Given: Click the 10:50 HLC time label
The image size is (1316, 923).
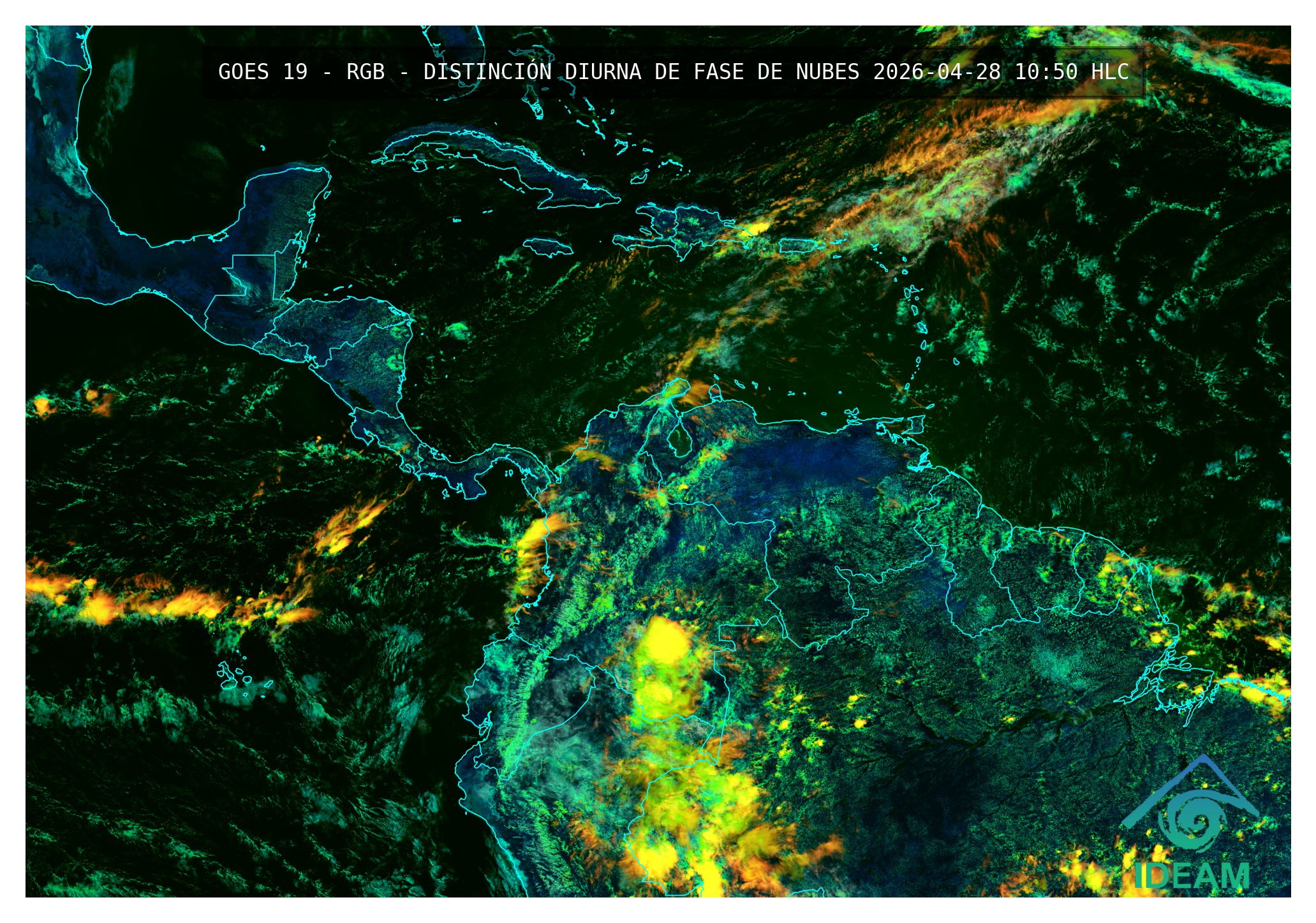Looking at the screenshot, I should coord(1071,72).
